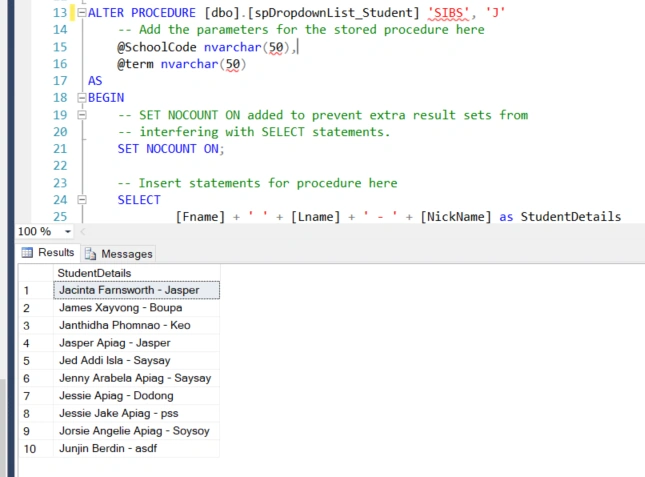Select the Jessie Jake Apiag - pss cell
The width and height of the screenshot is (645, 477).
point(137,413)
